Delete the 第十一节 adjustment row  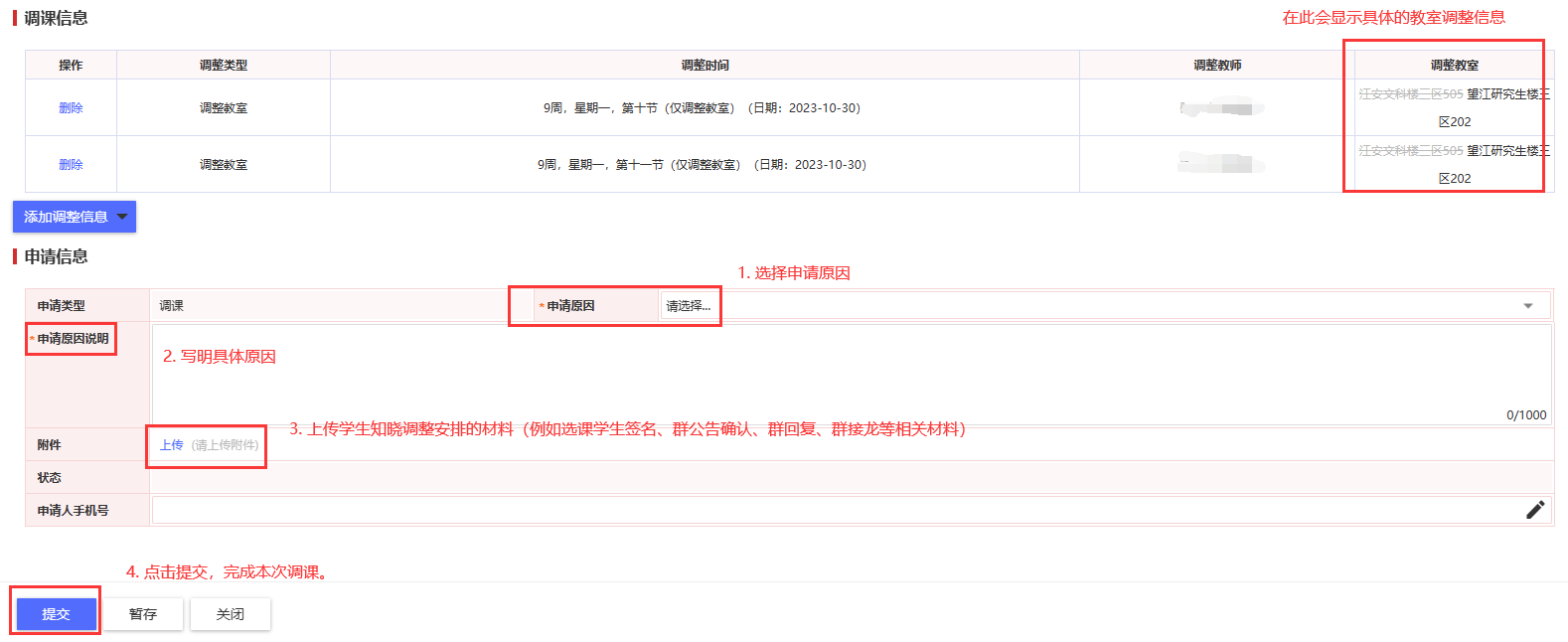[x=71, y=165]
